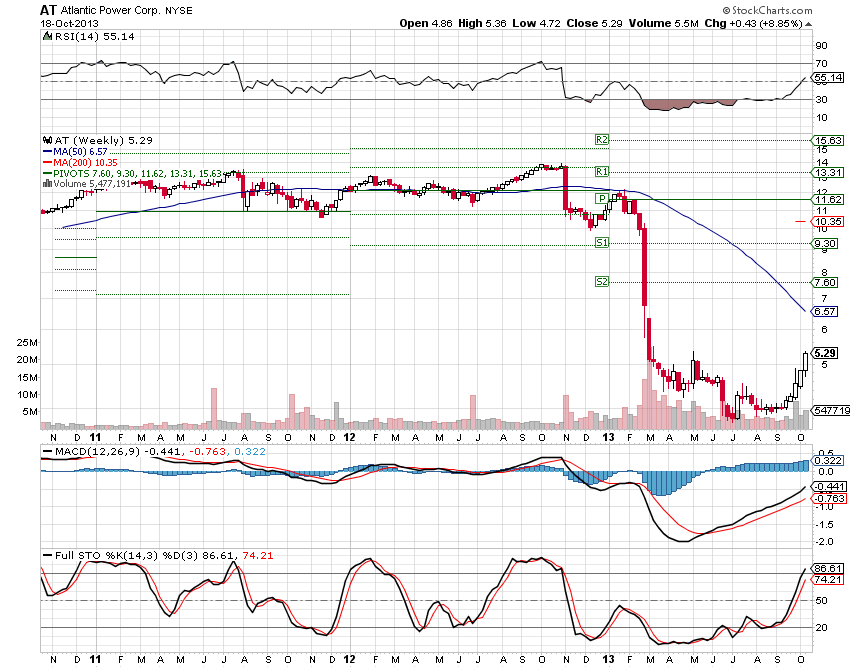This screenshot has width=850, height=668.
Task: Click the MACD(12,26,9) legend label
Action: 97,452
